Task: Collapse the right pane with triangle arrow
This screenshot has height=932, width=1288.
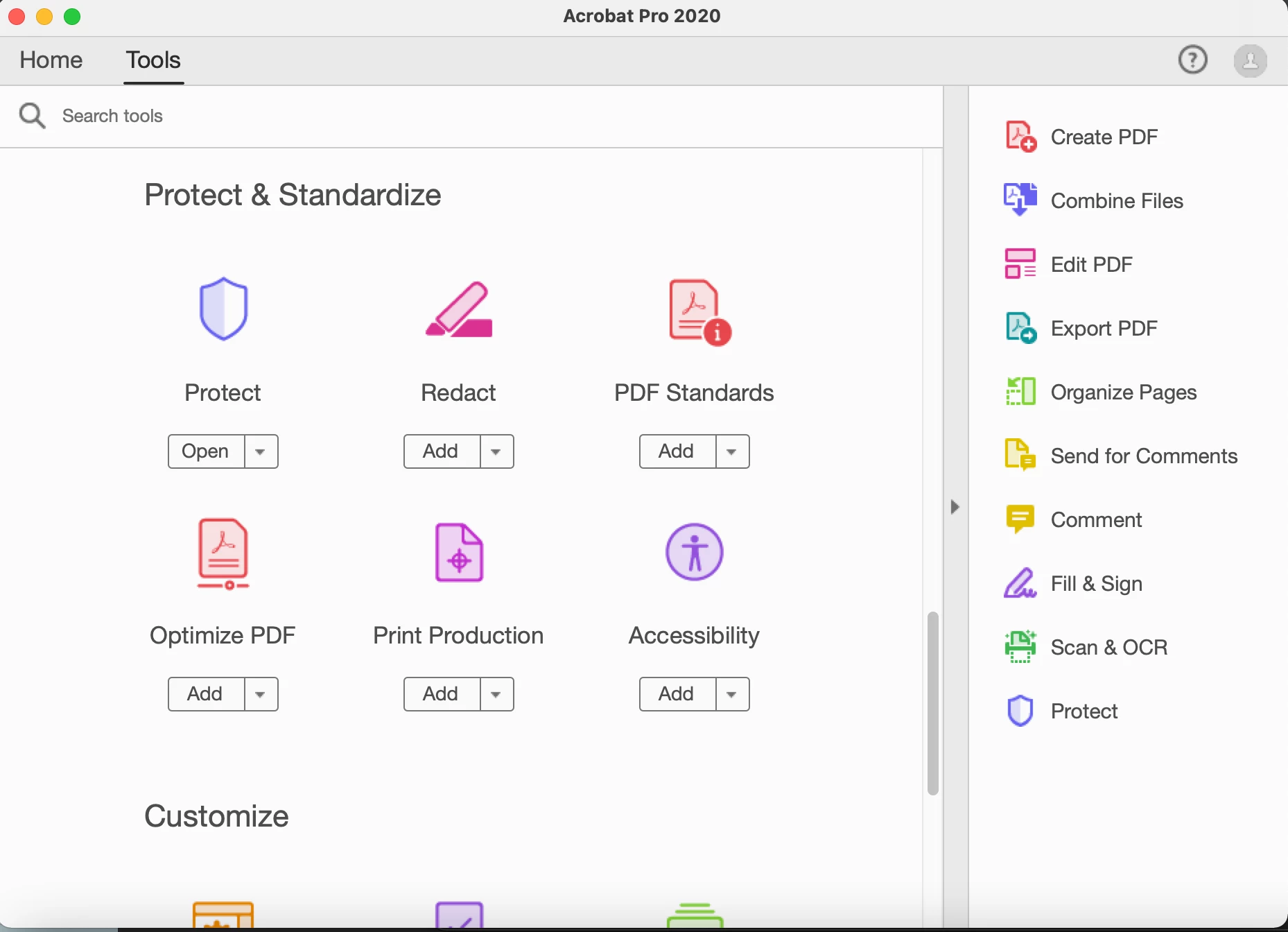Action: point(955,507)
